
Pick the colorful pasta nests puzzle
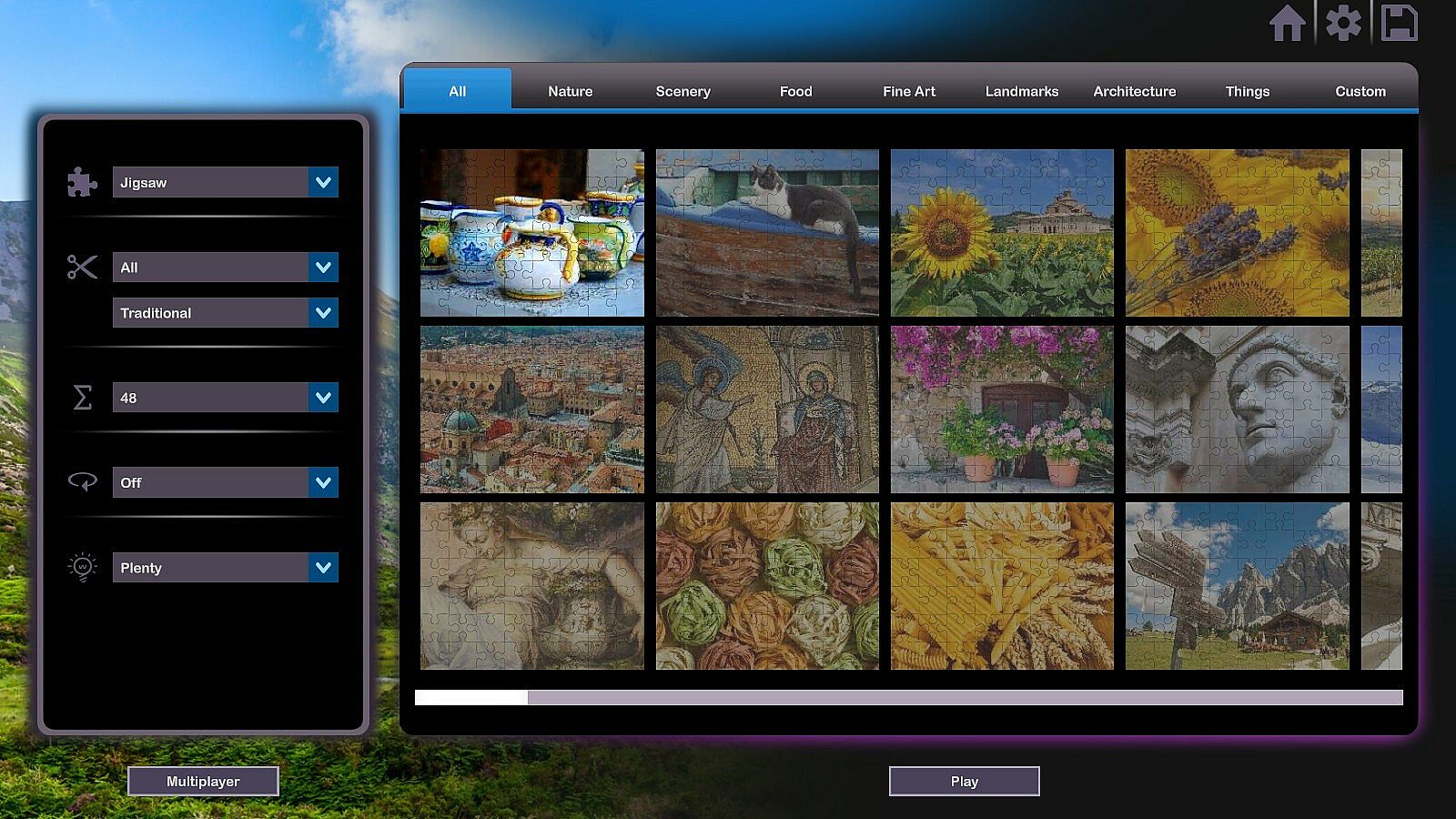click(x=767, y=586)
